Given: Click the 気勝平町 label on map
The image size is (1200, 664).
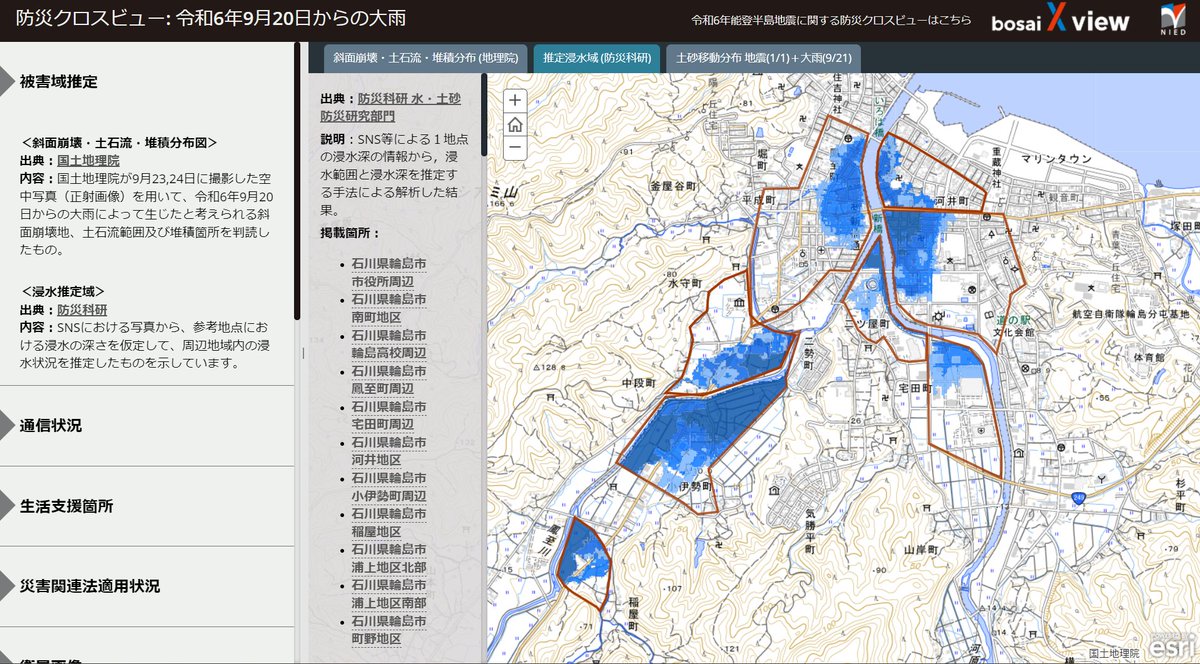Looking at the screenshot, I should click(x=808, y=531).
